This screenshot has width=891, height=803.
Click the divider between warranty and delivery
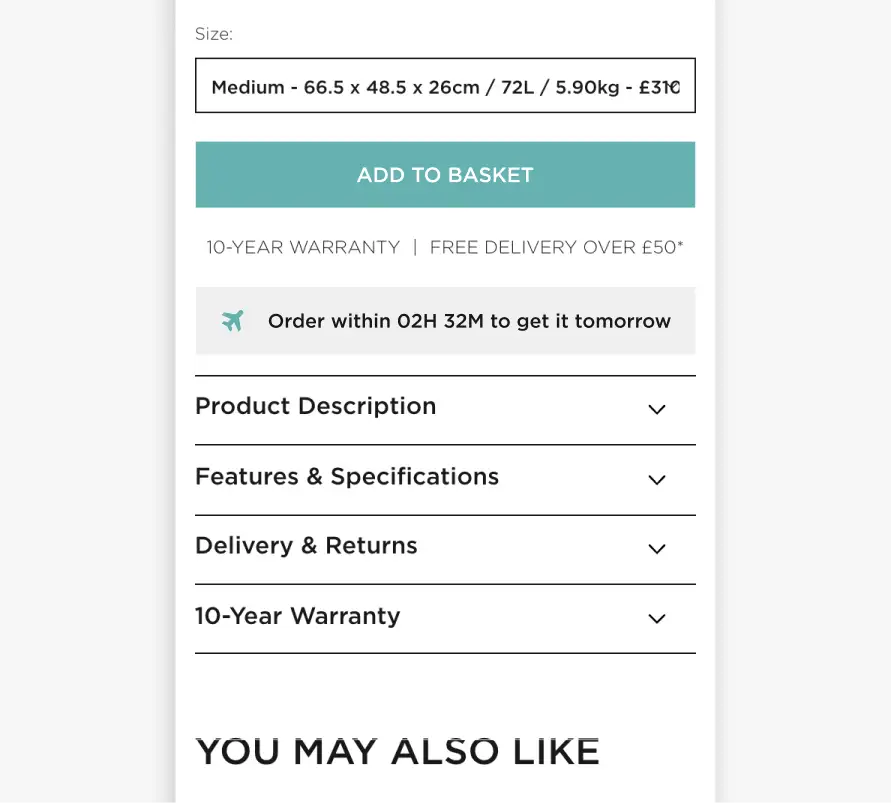(415, 247)
